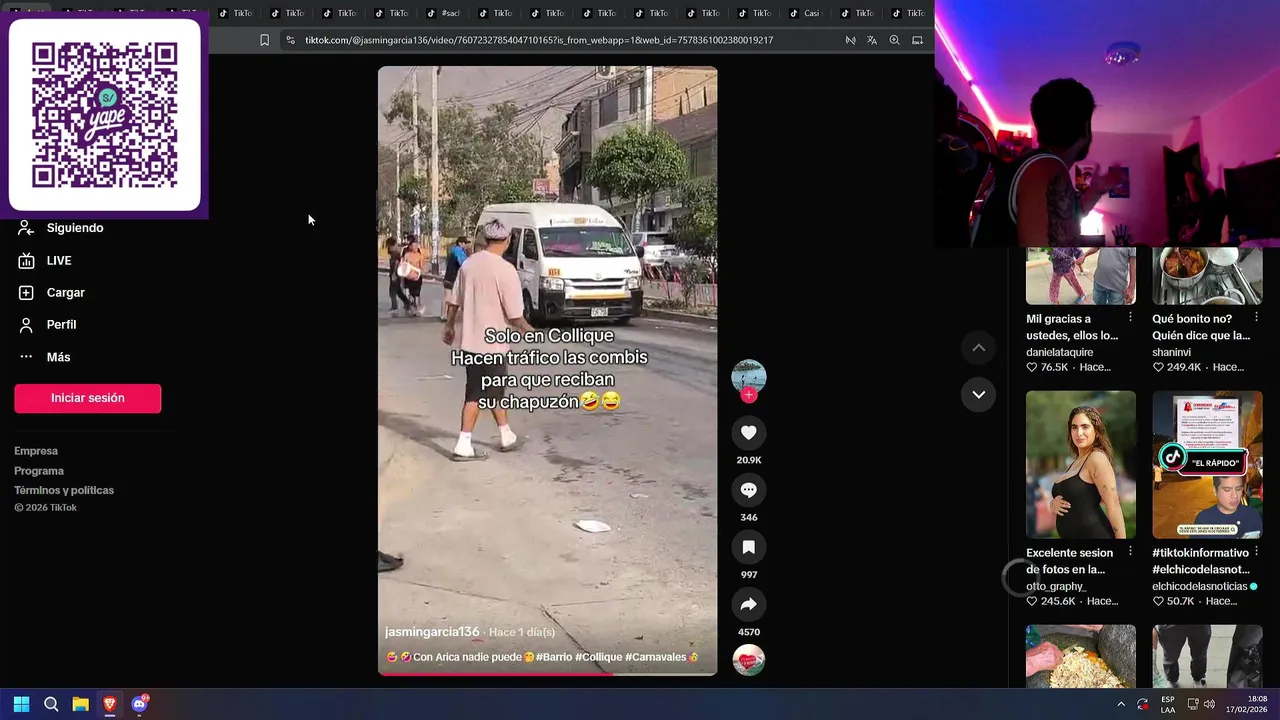Open jasmingarcia136 username link on video
This screenshot has height=720, width=1280.
[432, 632]
